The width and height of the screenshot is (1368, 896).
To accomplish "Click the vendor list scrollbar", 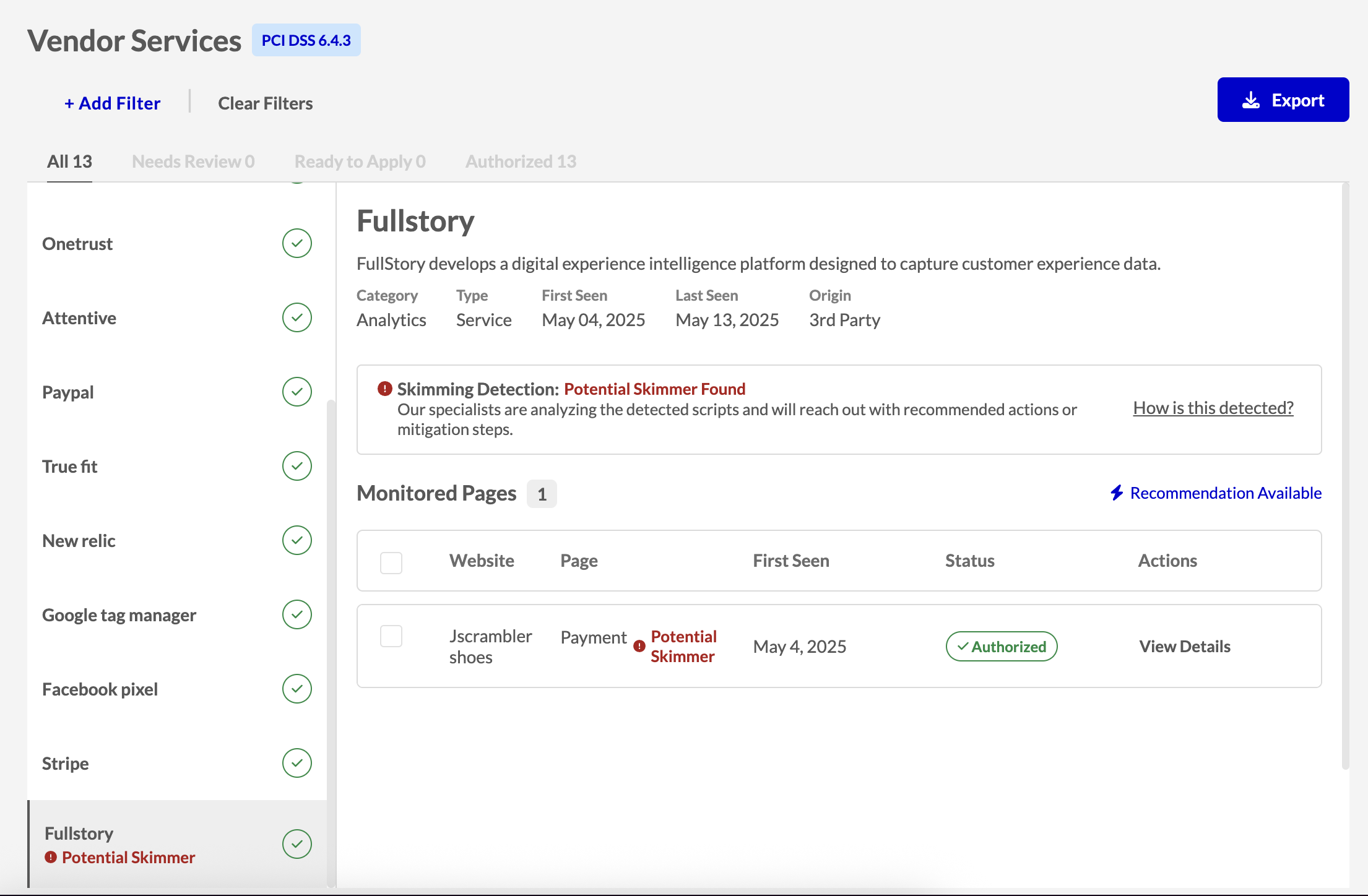I will click(x=331, y=644).
